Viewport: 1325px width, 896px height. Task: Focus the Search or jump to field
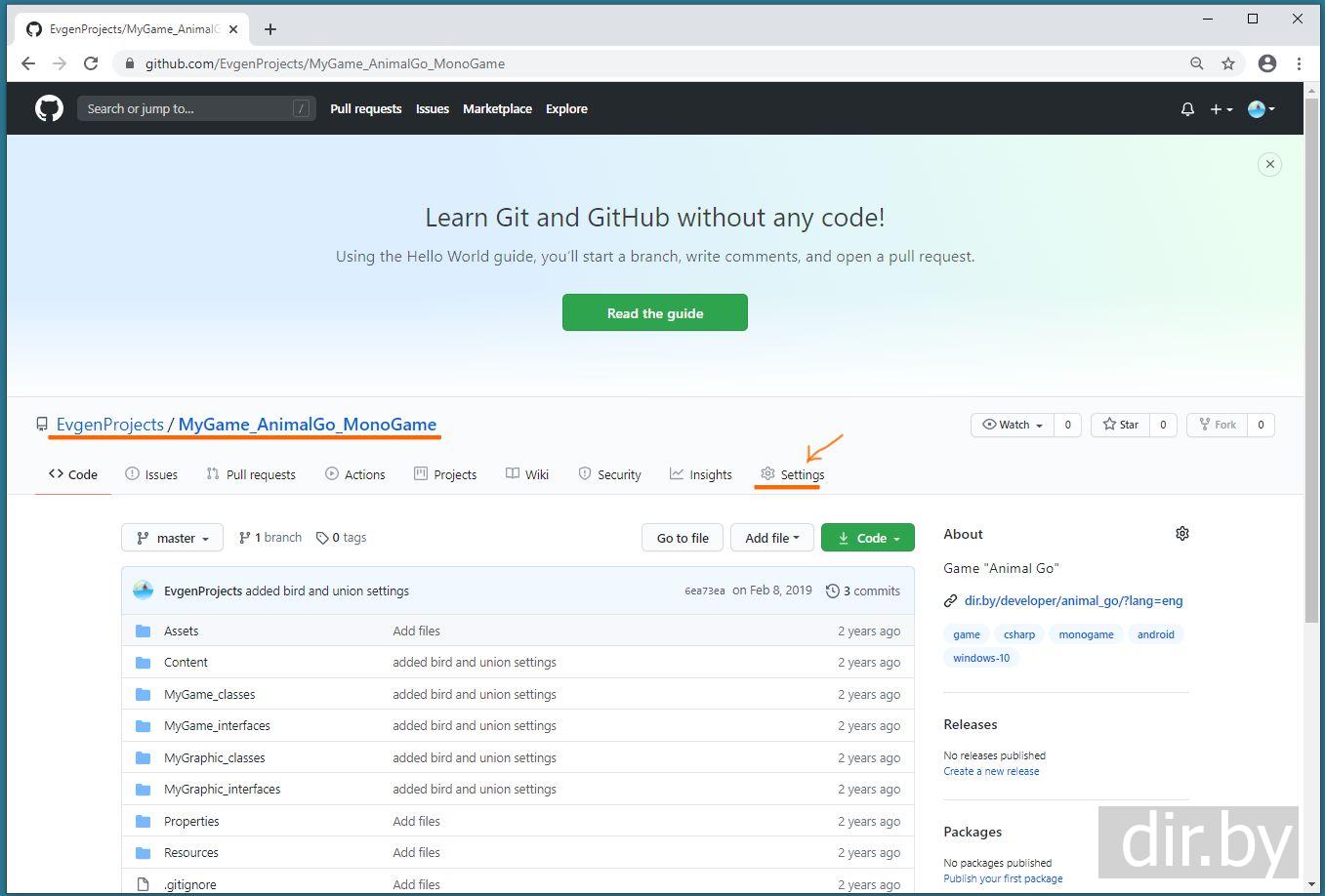[186, 108]
